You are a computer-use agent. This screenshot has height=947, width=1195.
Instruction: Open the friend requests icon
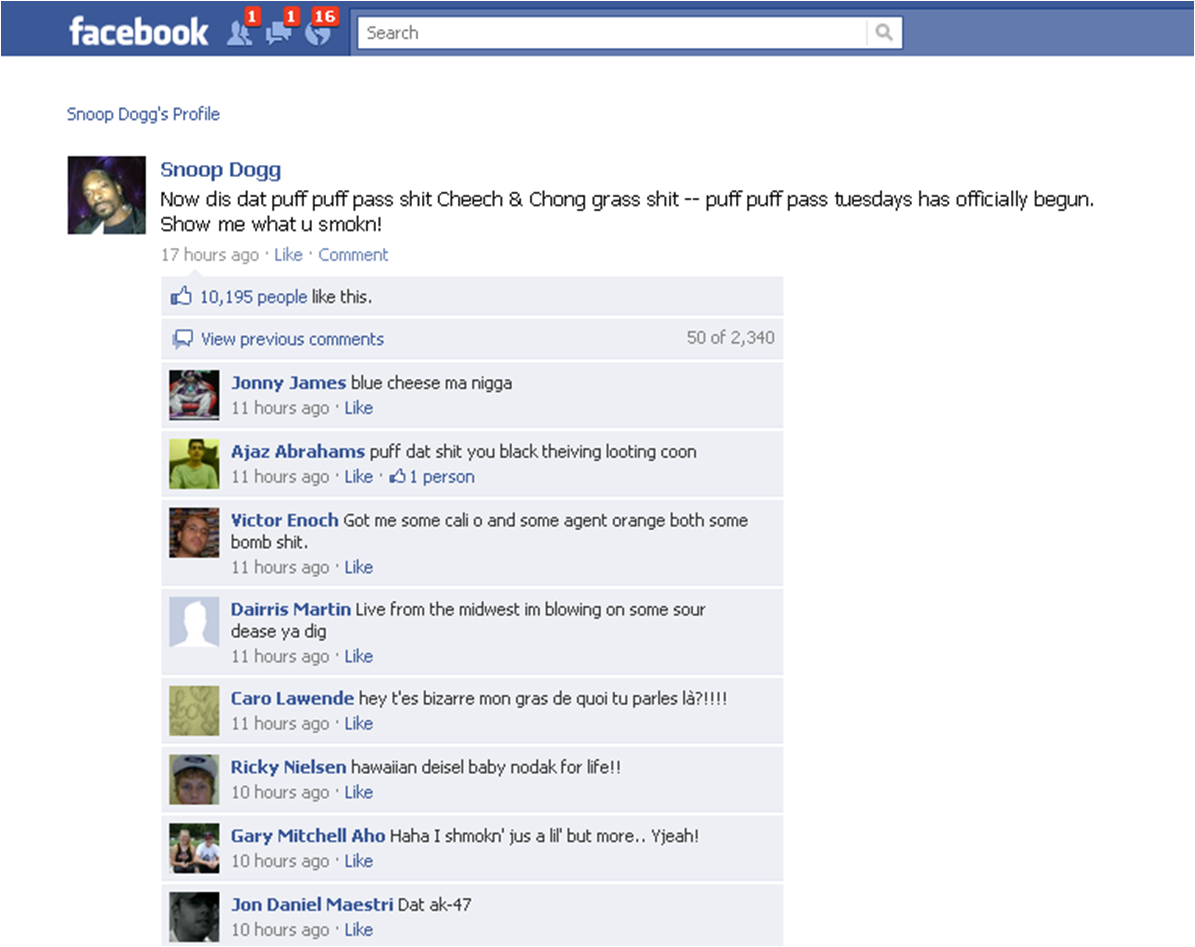coord(240,34)
